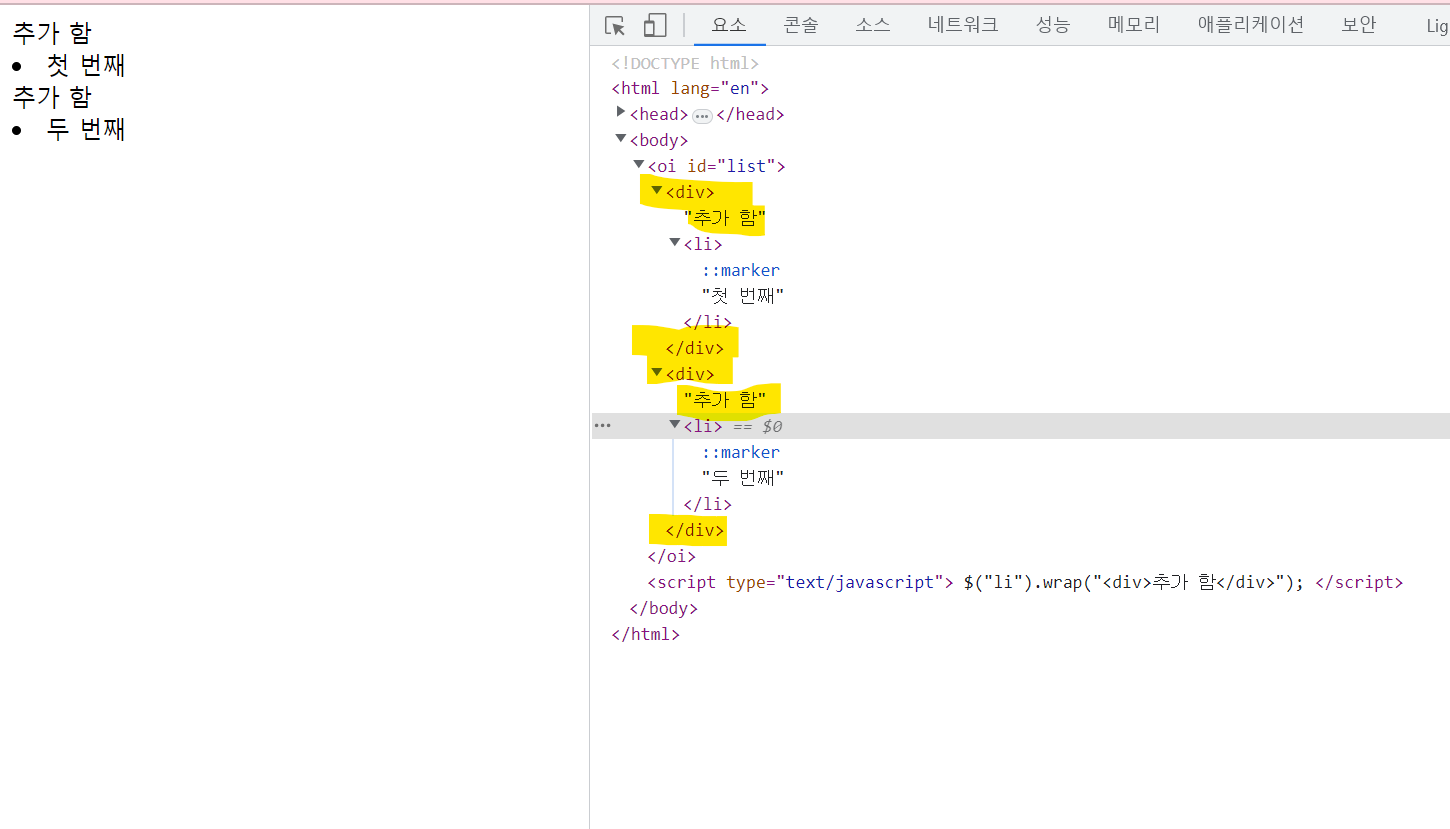Screen dimensions: 1450x829
Task: Open the 네트워크 tab
Action: point(963,25)
